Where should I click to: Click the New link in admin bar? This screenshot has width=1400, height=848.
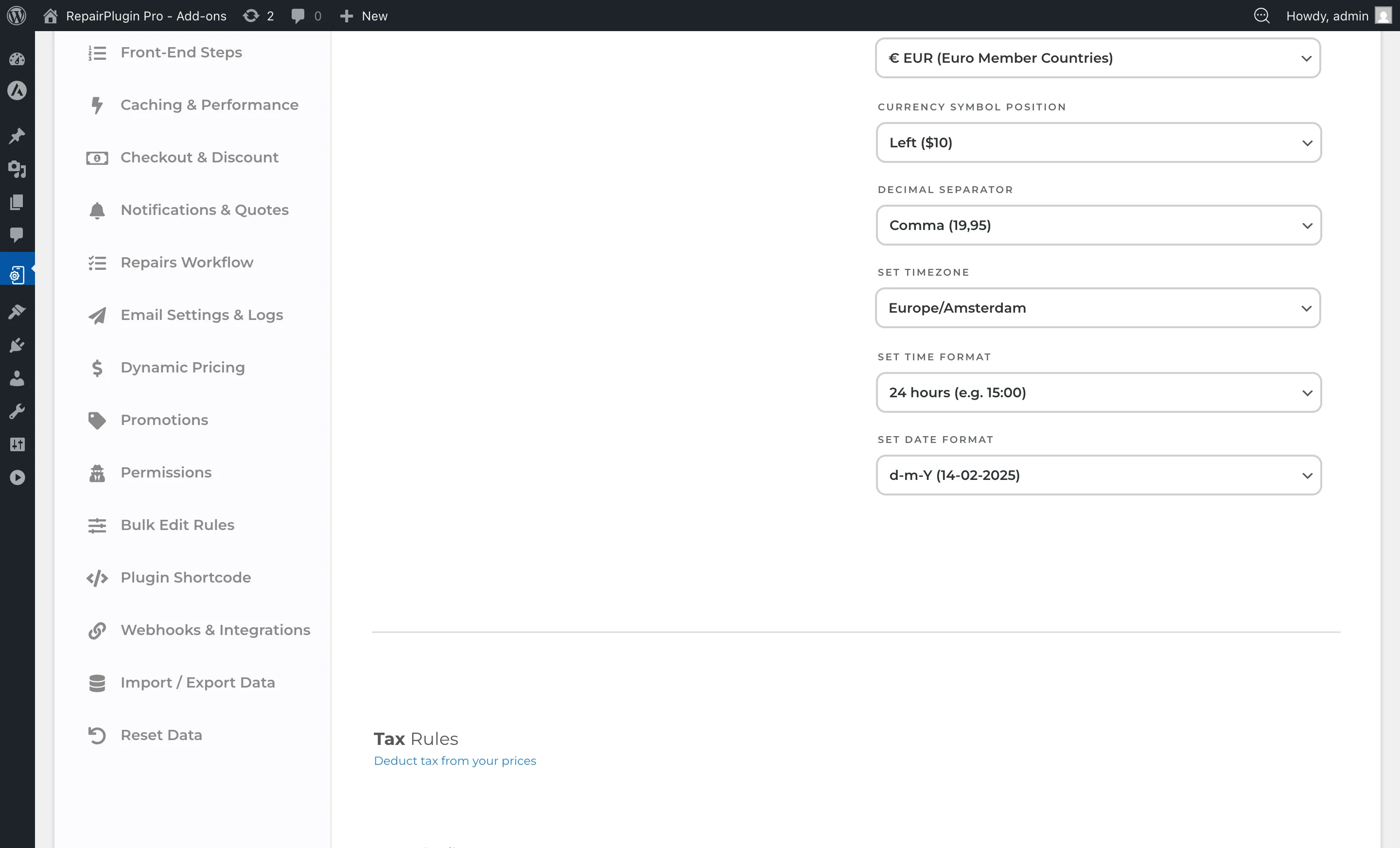[x=374, y=16]
